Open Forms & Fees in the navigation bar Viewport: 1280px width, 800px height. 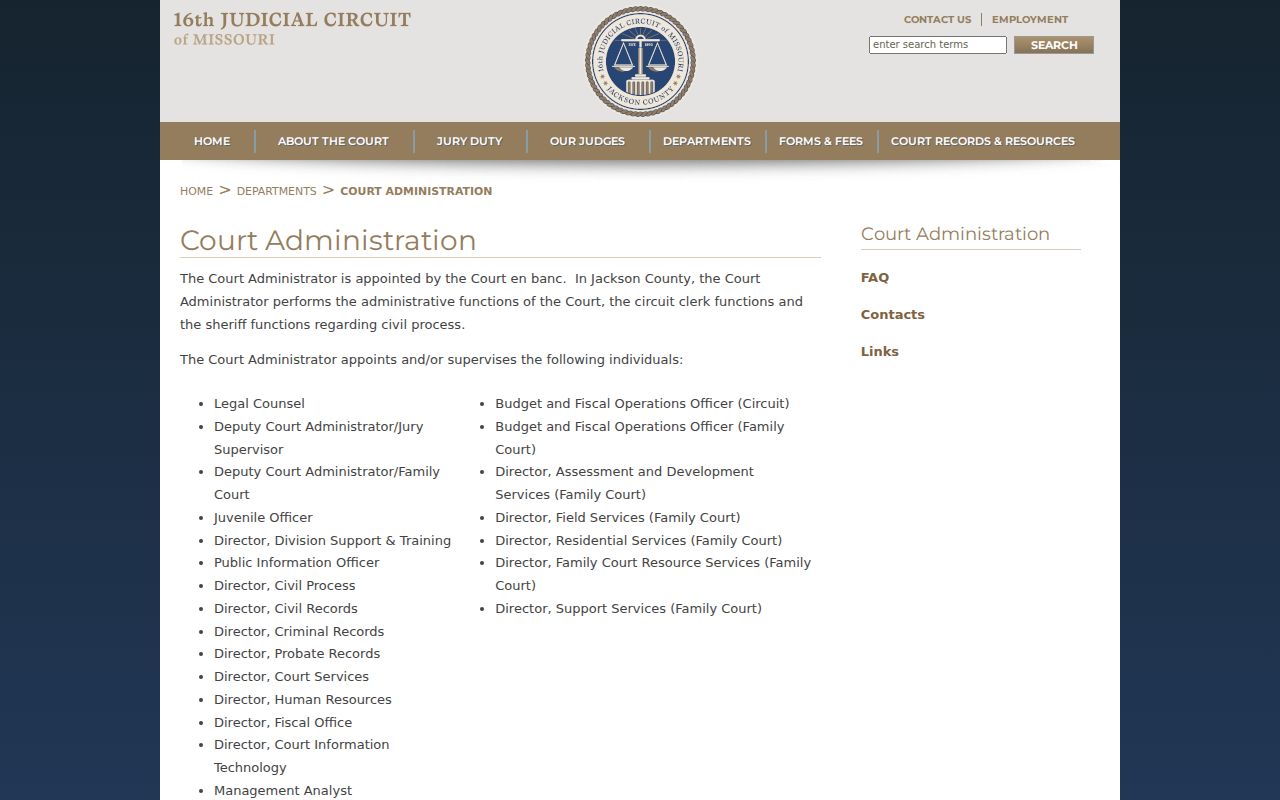[821, 141]
